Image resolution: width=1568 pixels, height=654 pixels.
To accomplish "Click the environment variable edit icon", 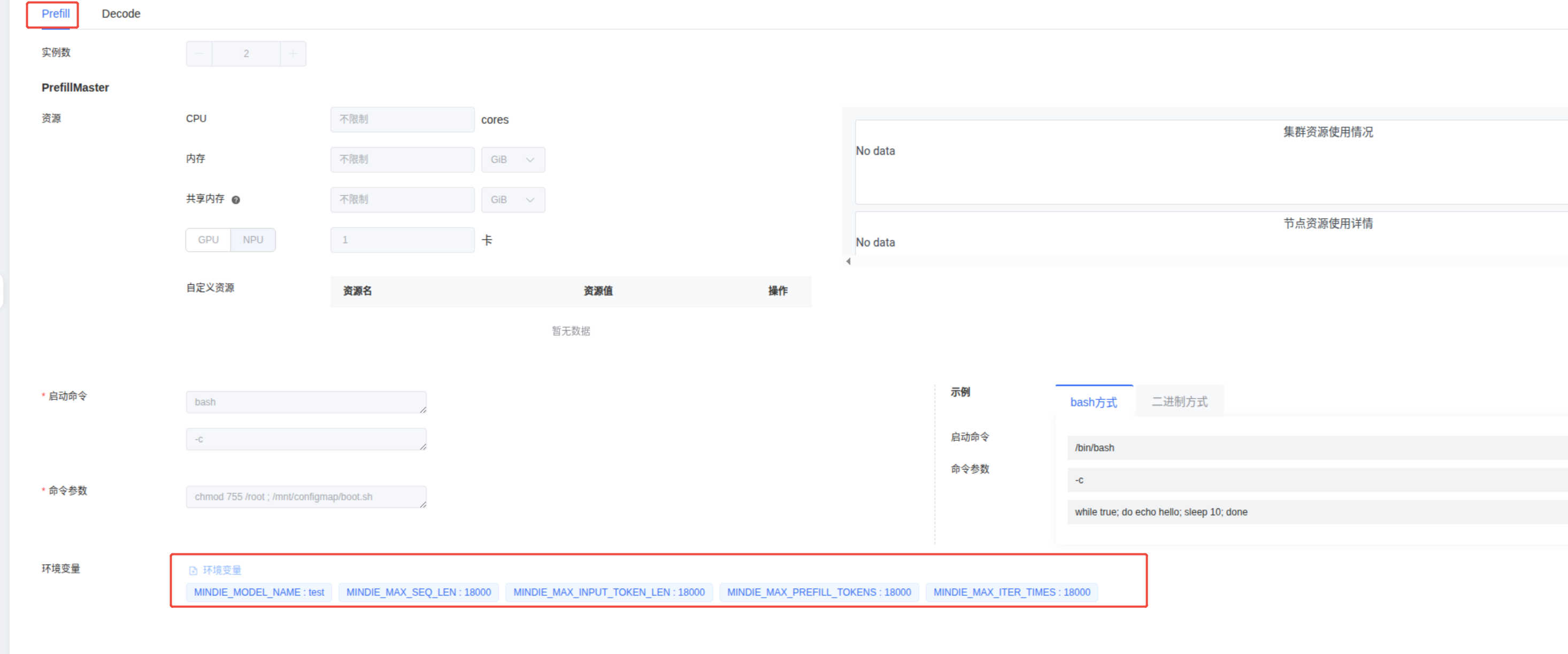I will (x=193, y=571).
